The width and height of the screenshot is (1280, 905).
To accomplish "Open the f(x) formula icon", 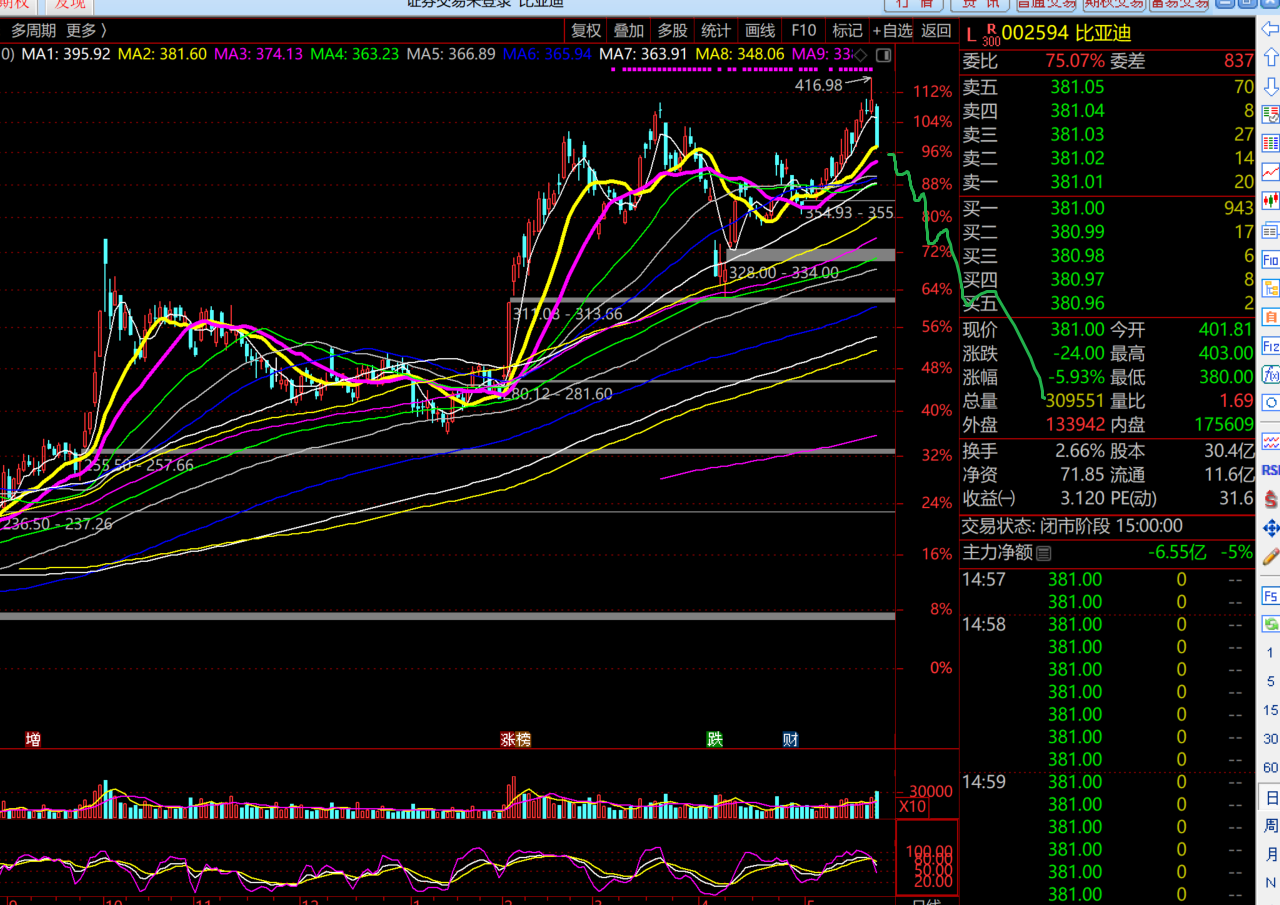I will coord(1270,373).
